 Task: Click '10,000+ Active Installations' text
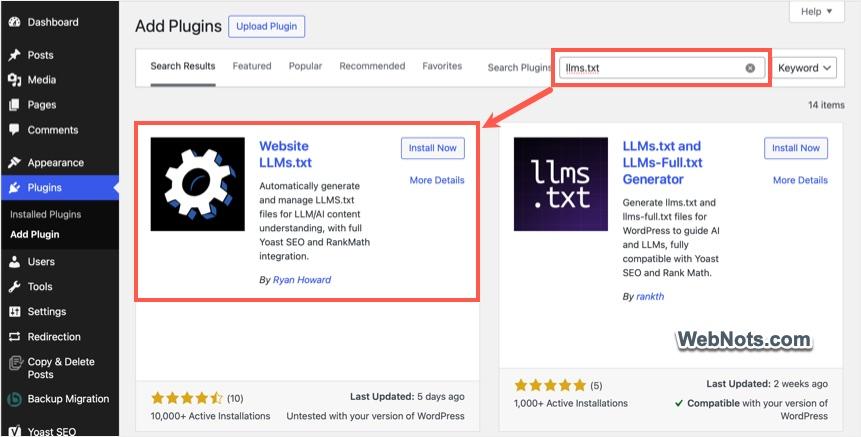[x=210, y=416]
